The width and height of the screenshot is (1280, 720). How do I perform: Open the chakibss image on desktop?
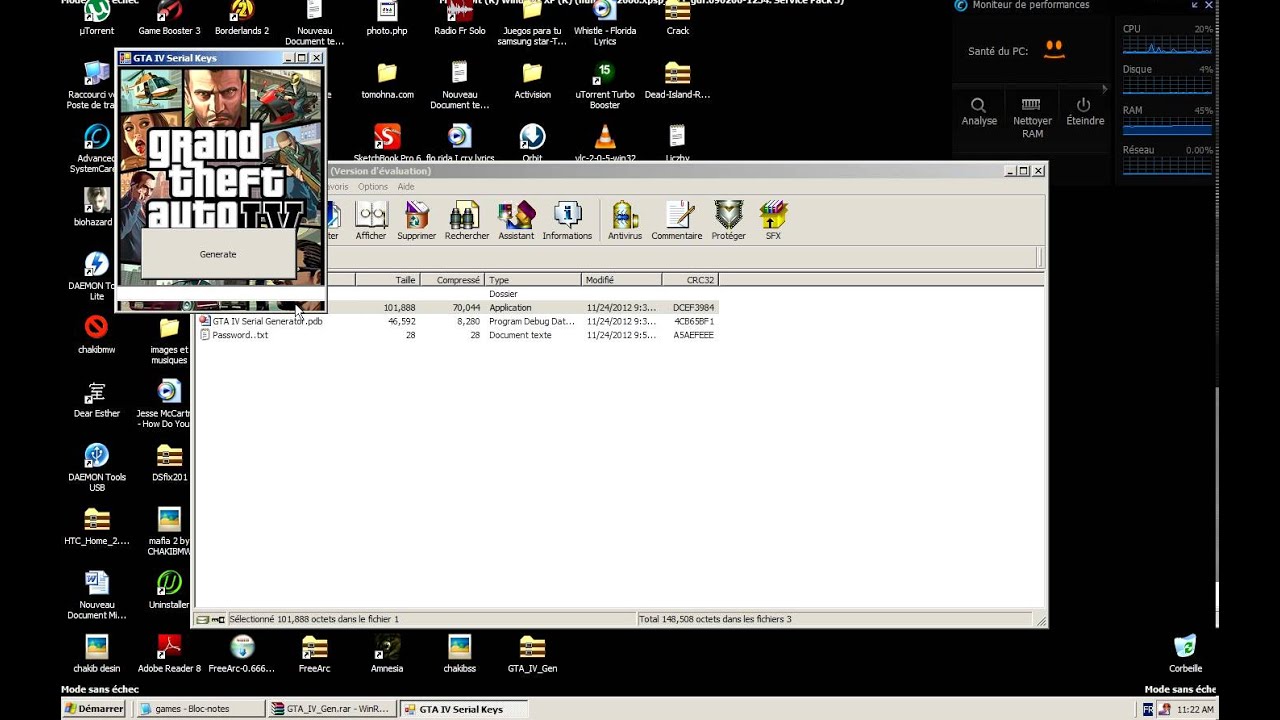460,654
